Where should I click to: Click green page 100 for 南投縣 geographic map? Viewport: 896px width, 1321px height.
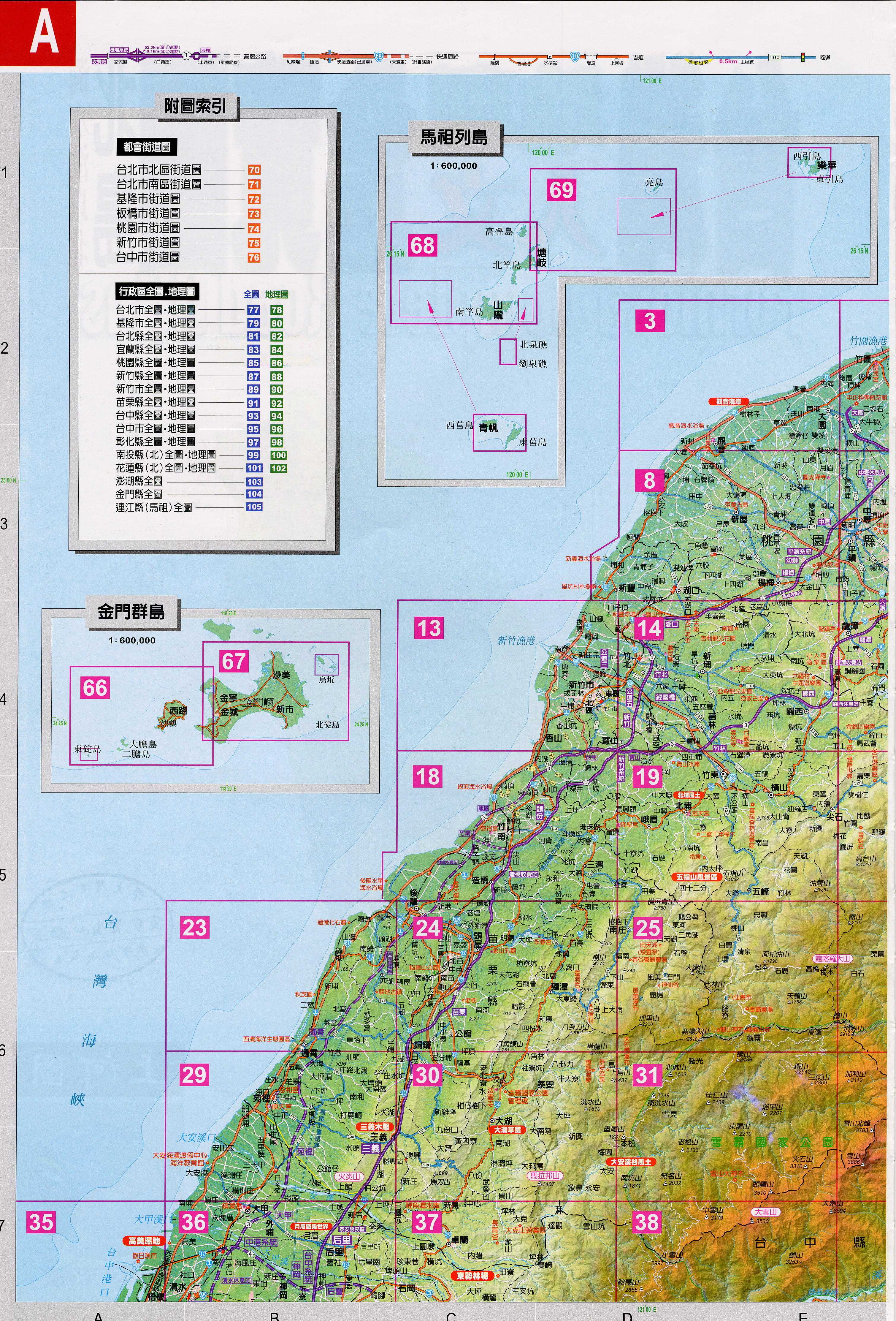point(278,455)
